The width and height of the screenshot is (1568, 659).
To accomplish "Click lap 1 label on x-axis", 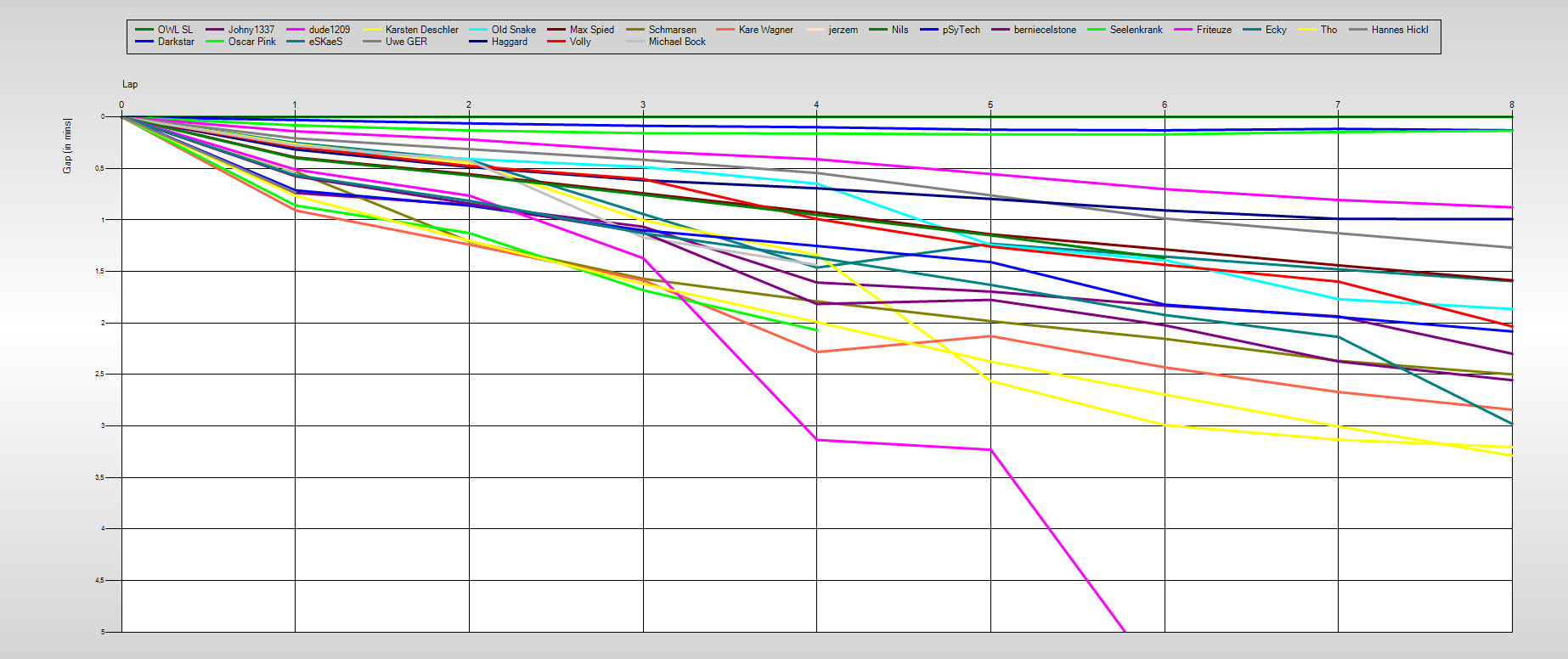I will pos(295,105).
